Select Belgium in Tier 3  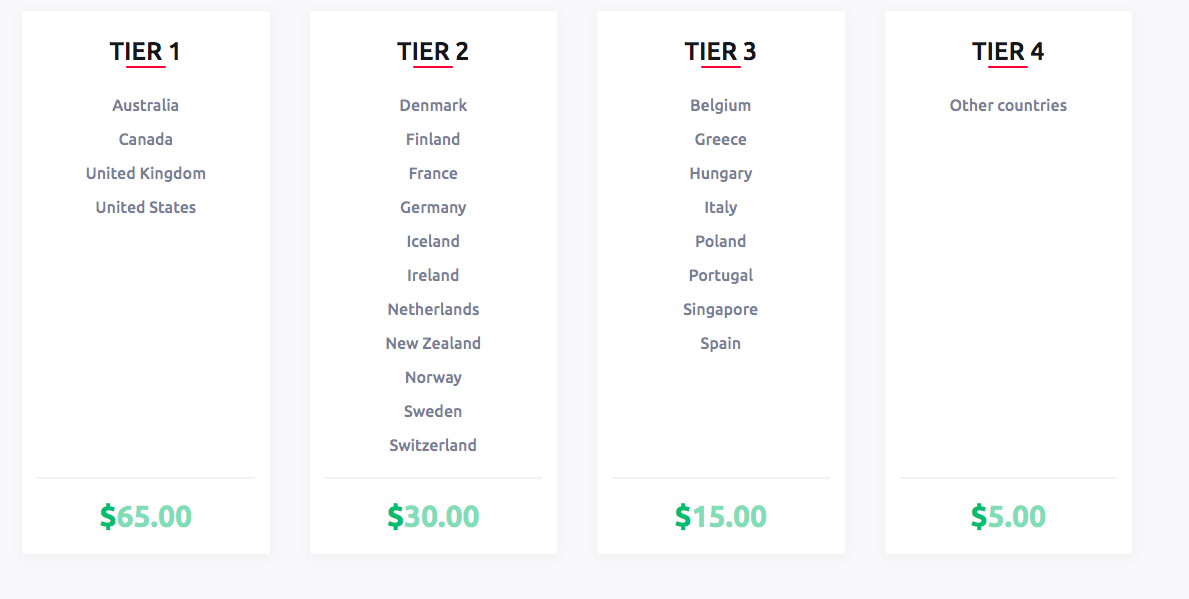tap(720, 105)
